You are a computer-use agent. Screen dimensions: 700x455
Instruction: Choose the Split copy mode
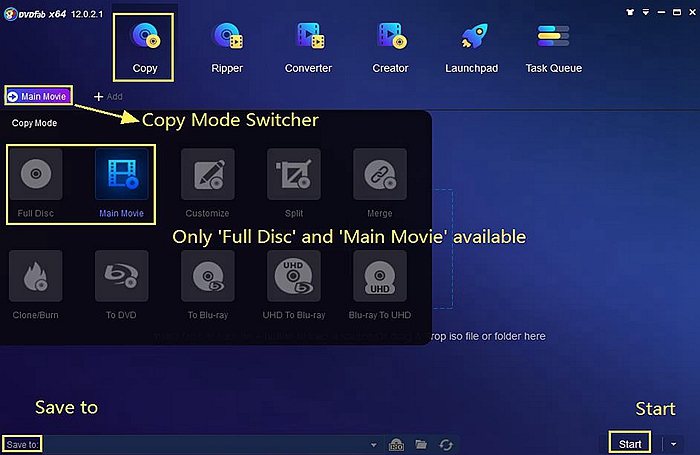coord(294,183)
